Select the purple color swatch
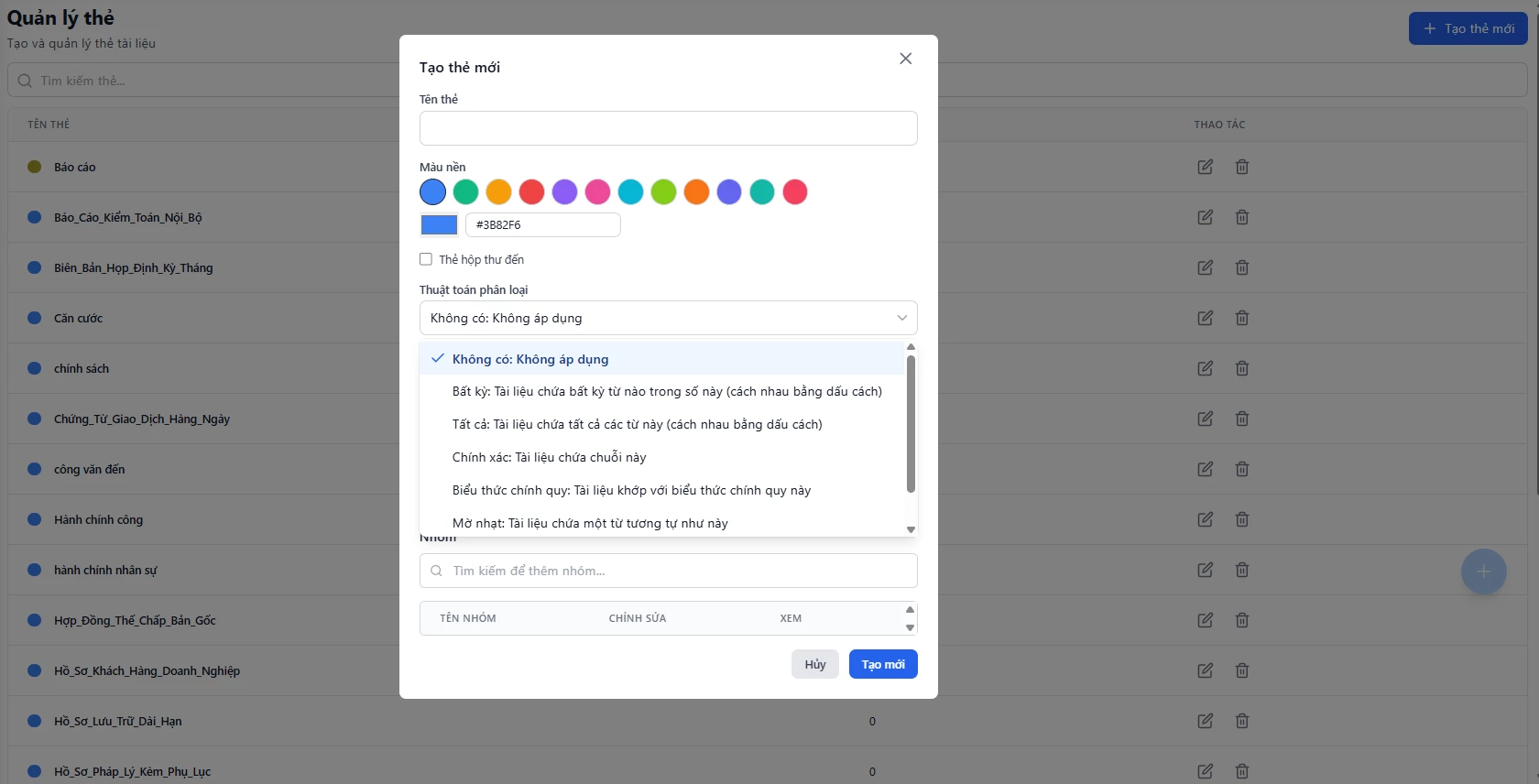This screenshot has height=784, width=1539. click(x=564, y=192)
